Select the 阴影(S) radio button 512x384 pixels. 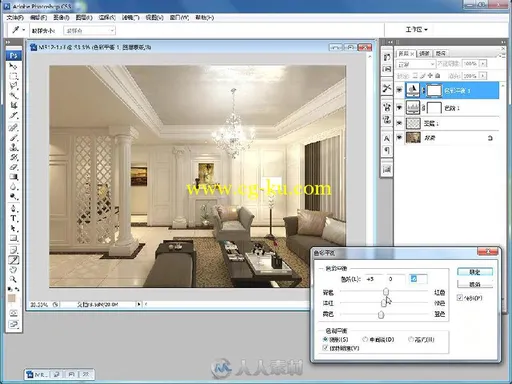click(x=326, y=339)
